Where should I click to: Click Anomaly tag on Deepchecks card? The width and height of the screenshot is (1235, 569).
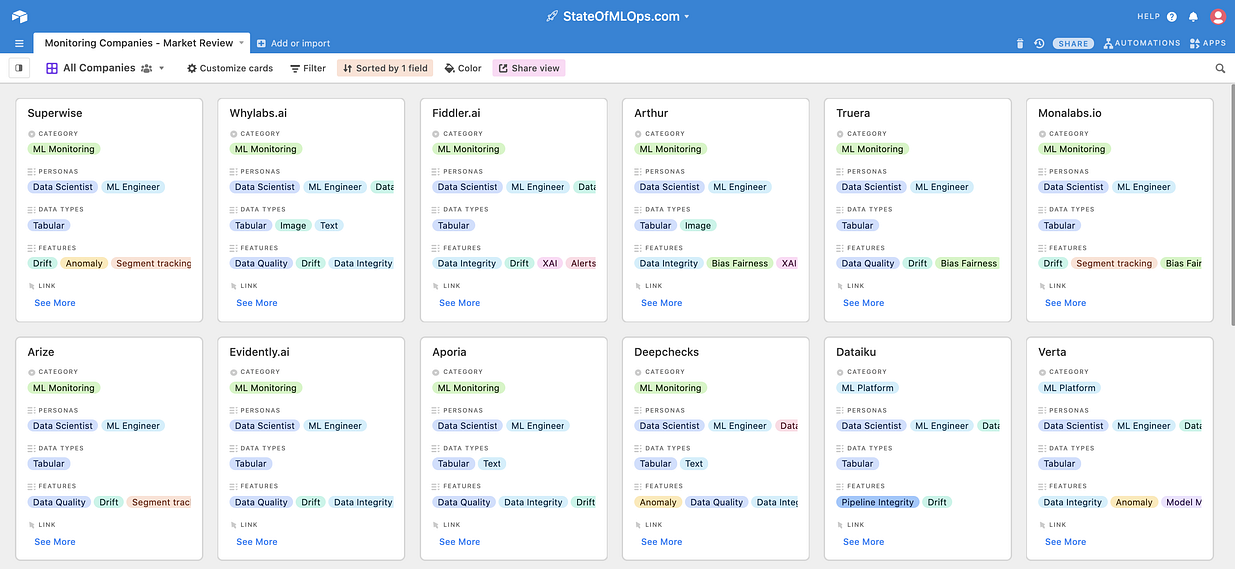click(x=658, y=503)
